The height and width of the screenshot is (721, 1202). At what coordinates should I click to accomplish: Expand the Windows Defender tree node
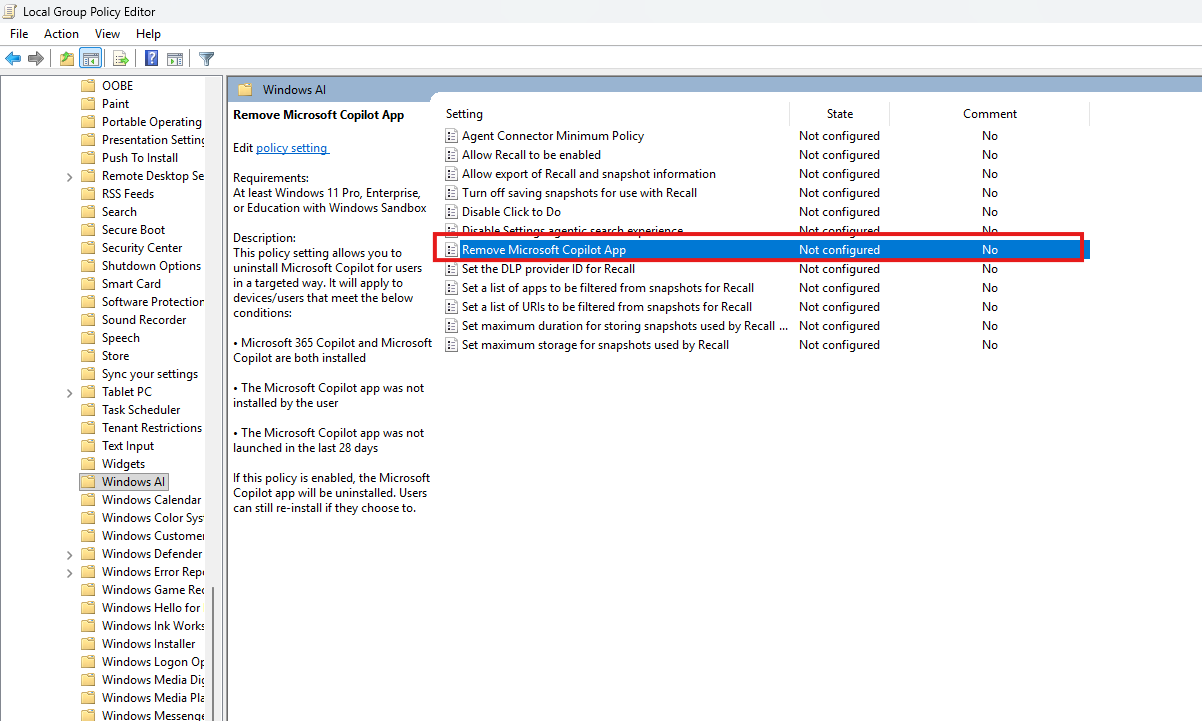point(69,555)
